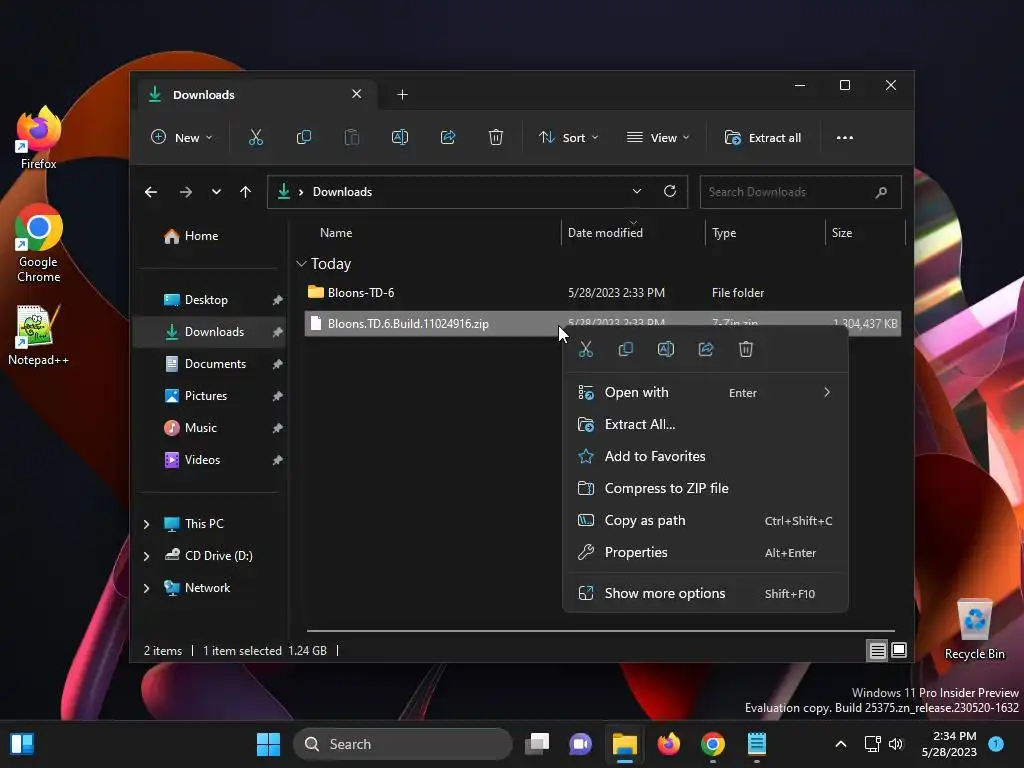The width and height of the screenshot is (1024, 768).
Task: Sort by the Name column header
Action: click(x=336, y=233)
